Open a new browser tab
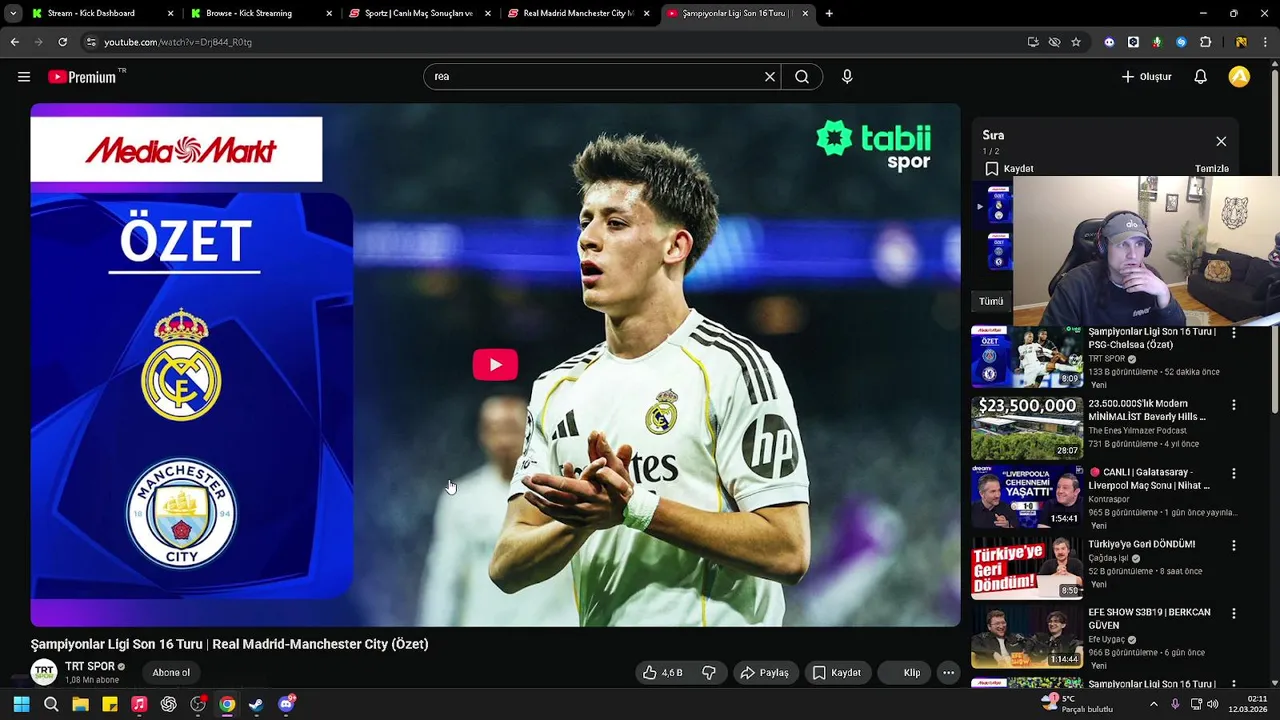The image size is (1280, 720). (x=829, y=14)
